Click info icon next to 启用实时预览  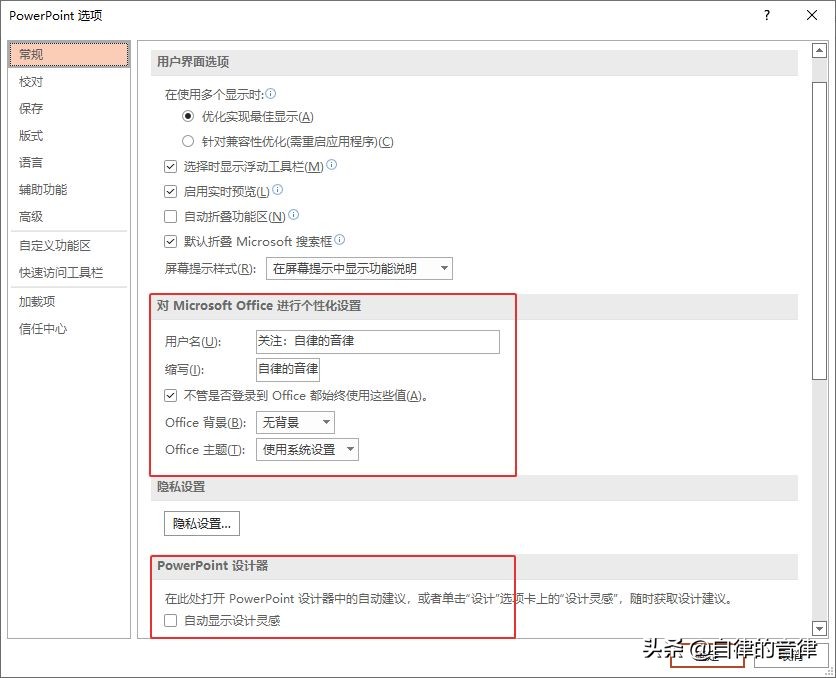(x=277, y=189)
